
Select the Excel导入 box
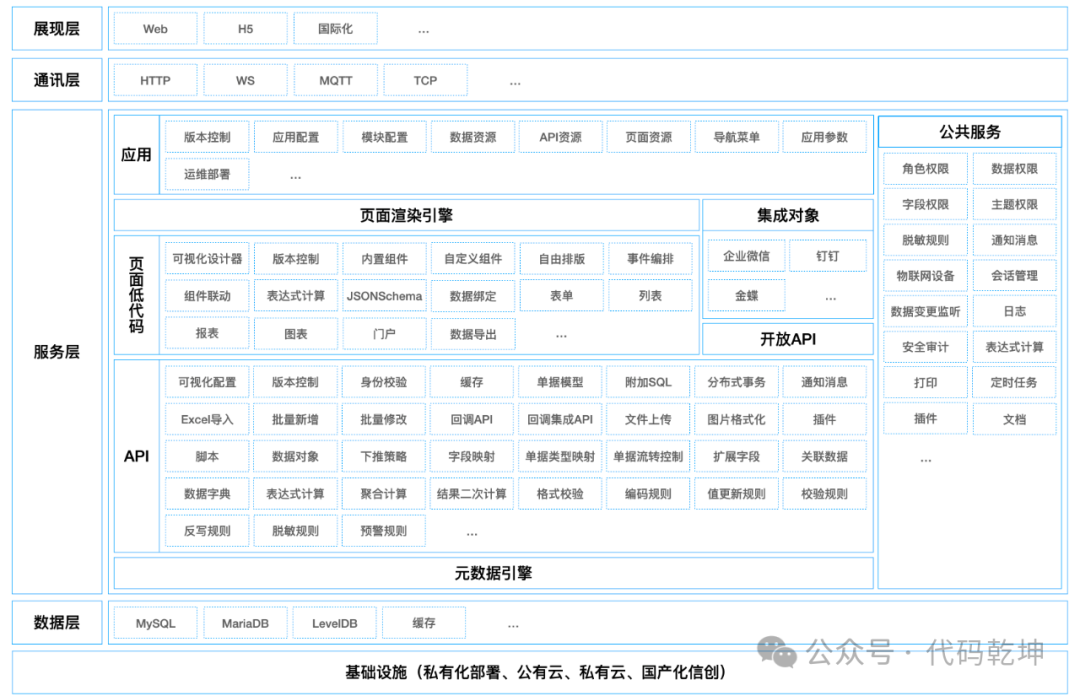pos(207,419)
